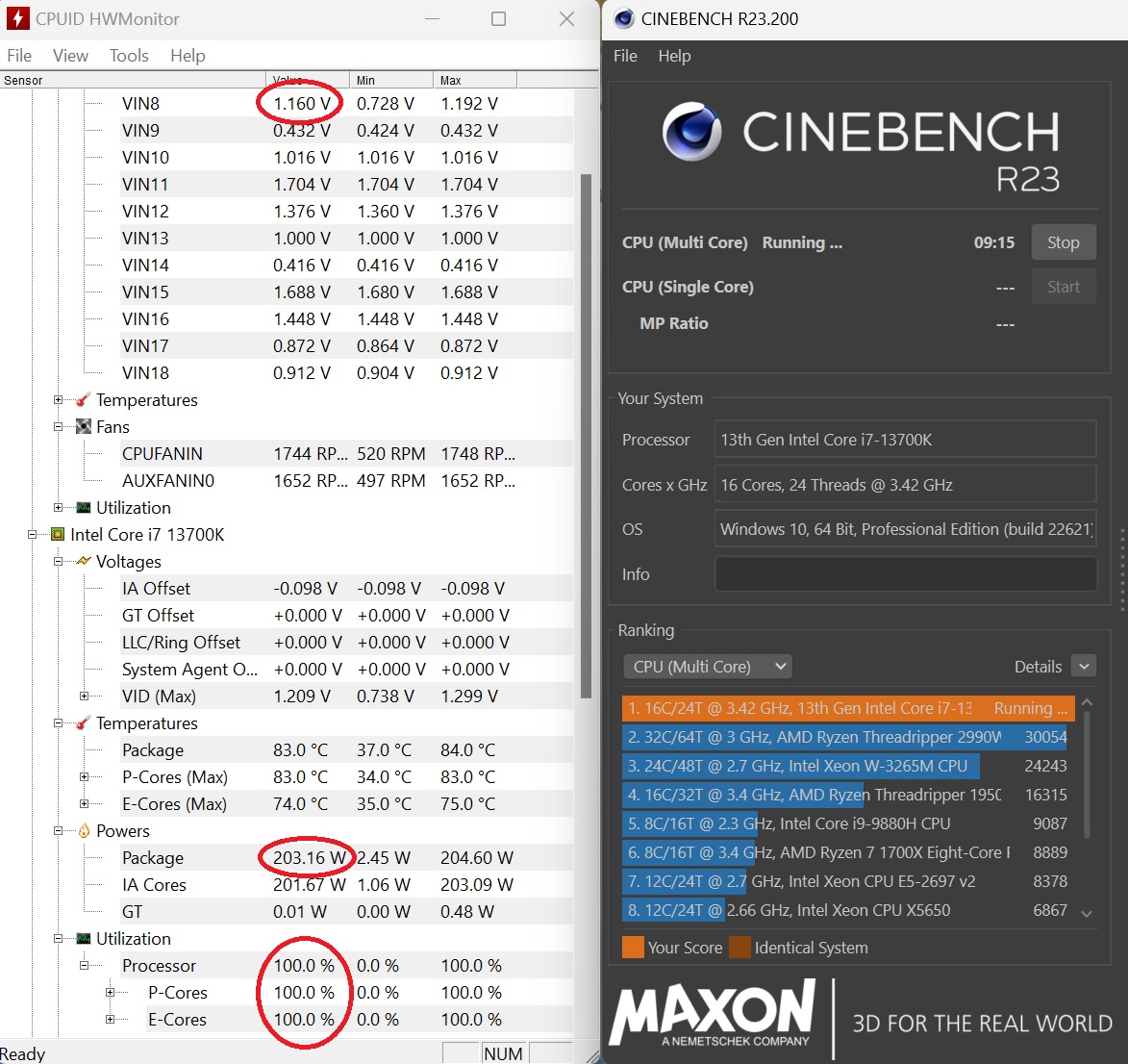The width and height of the screenshot is (1128, 1064).
Task: Select the AUXFANIN0 row
Action: pos(347,481)
